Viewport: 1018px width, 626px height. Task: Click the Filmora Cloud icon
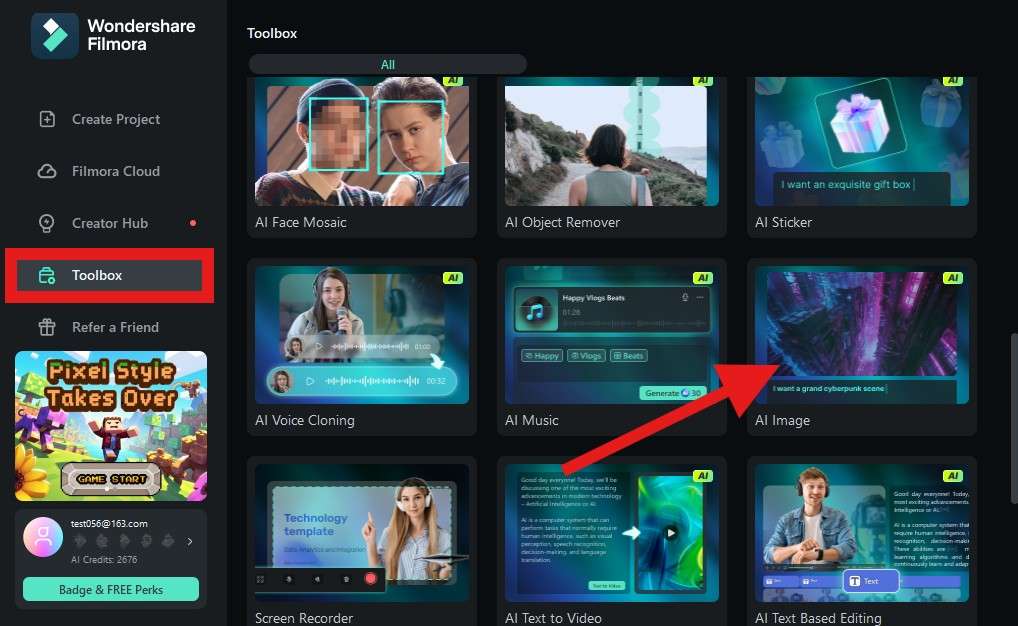(x=47, y=171)
